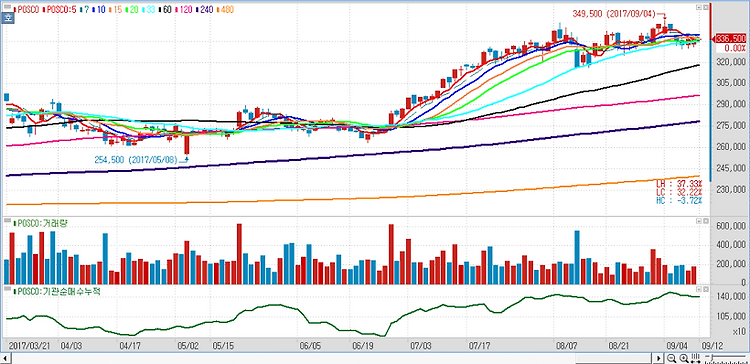Image resolution: width=750 pixels, height=364 pixels.
Task: Click the 140,000 indicator axis label
Action: (x=730, y=297)
